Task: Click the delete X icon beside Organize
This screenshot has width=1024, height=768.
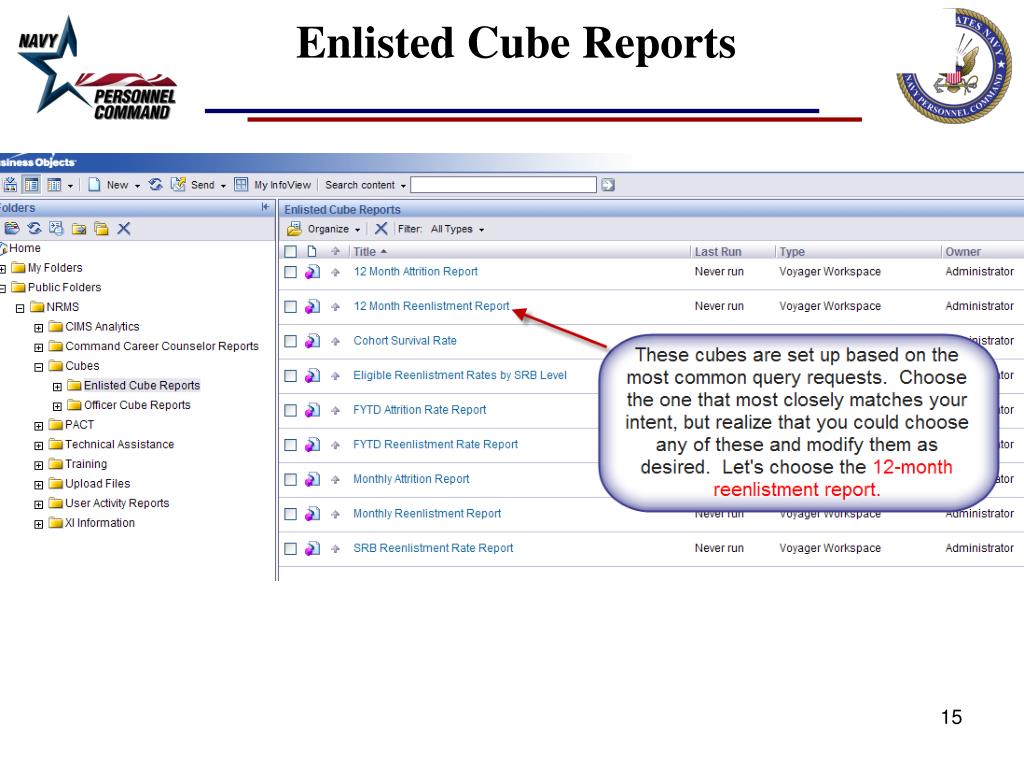Action: pos(381,229)
